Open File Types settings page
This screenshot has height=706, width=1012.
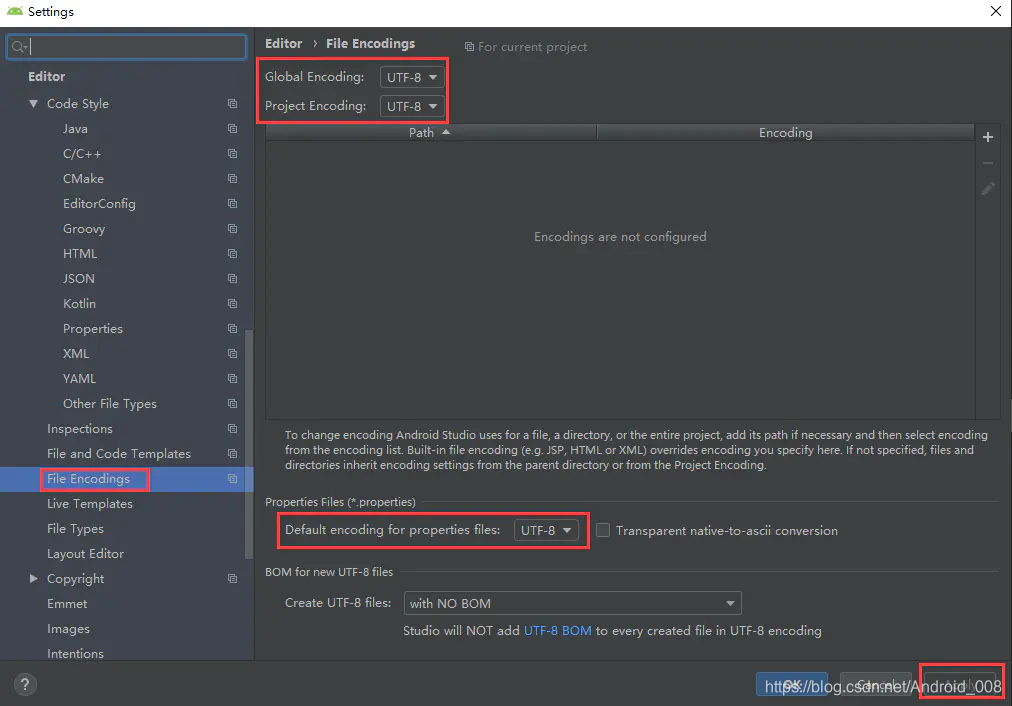(x=75, y=529)
